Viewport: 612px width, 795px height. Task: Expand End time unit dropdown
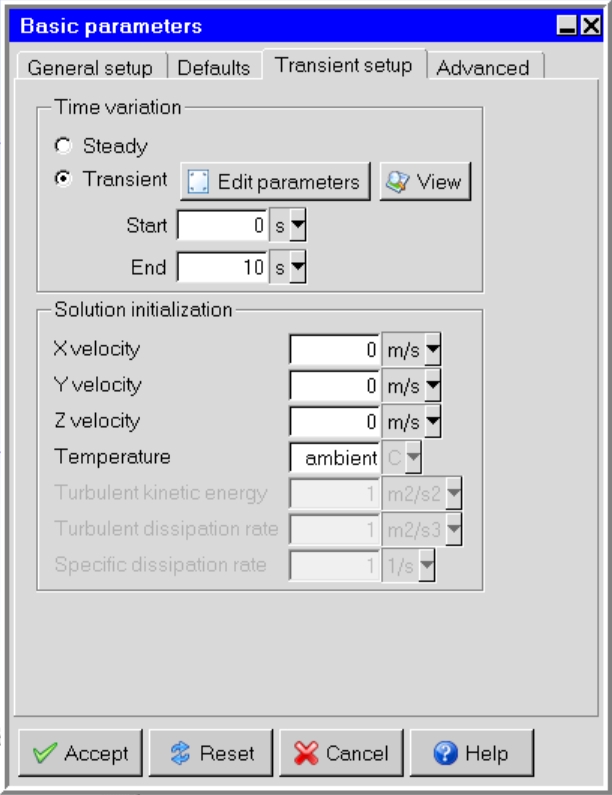[x=298, y=268]
